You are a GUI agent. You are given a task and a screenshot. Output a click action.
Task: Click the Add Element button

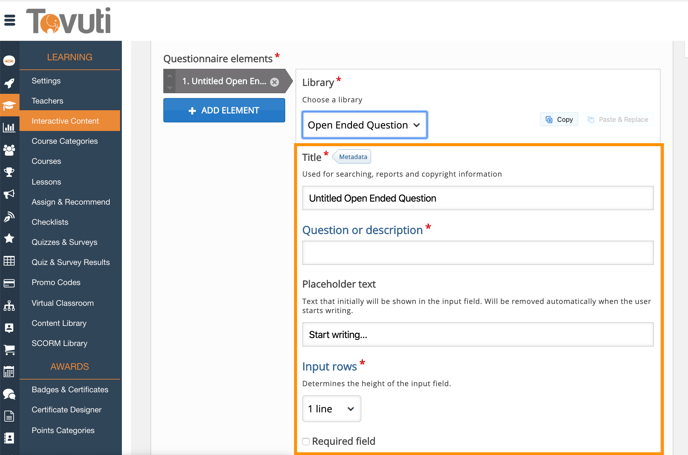(224, 110)
